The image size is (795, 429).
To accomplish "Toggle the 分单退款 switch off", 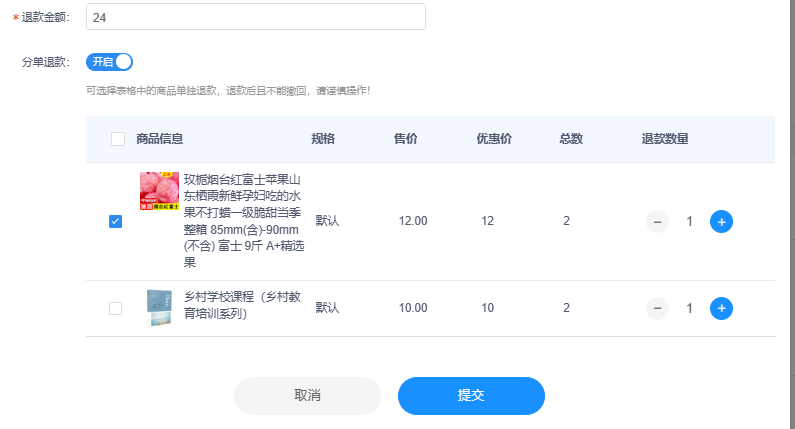I will pyautogui.click(x=109, y=62).
